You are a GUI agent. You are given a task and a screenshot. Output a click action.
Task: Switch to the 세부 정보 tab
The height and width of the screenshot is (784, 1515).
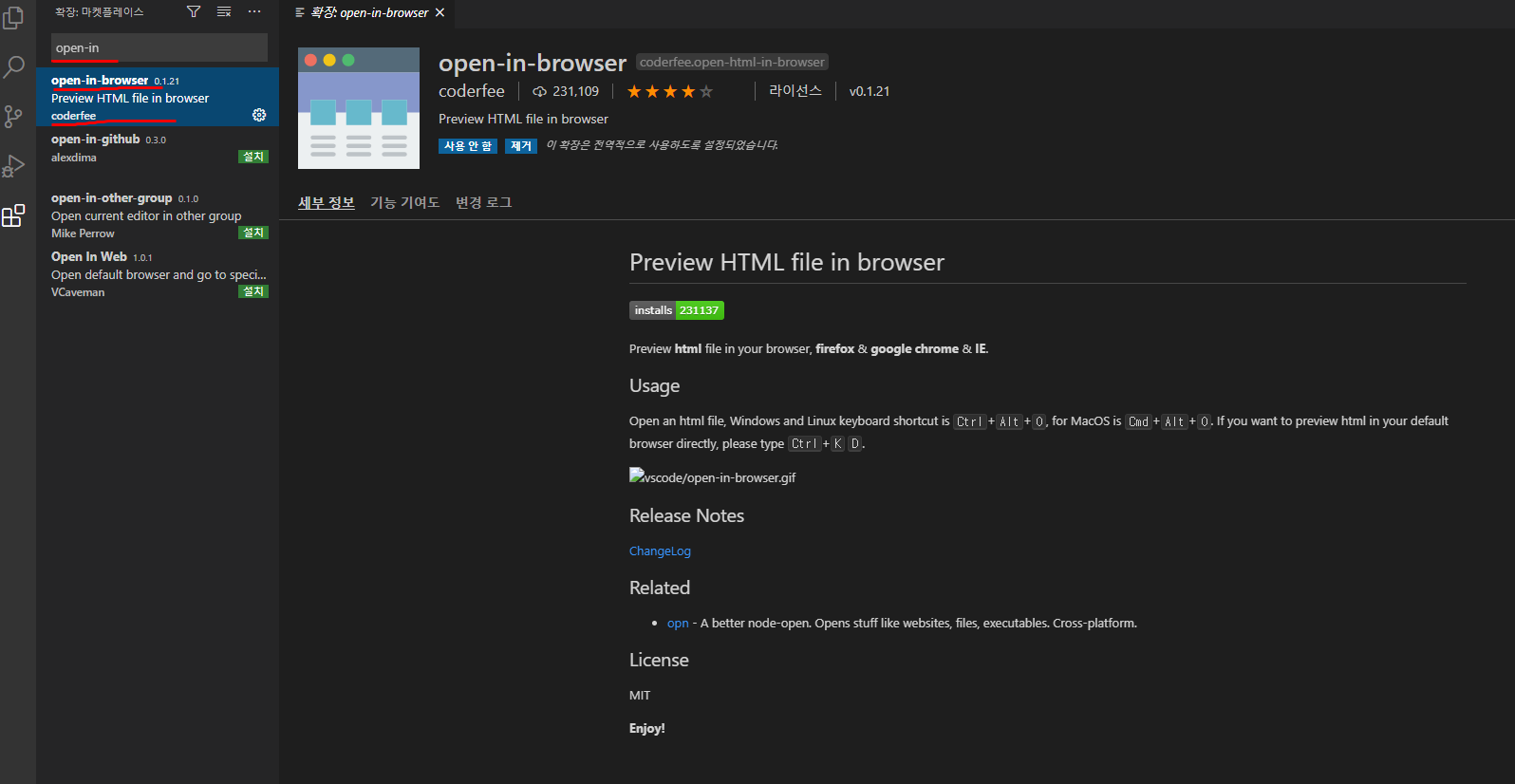[327, 202]
